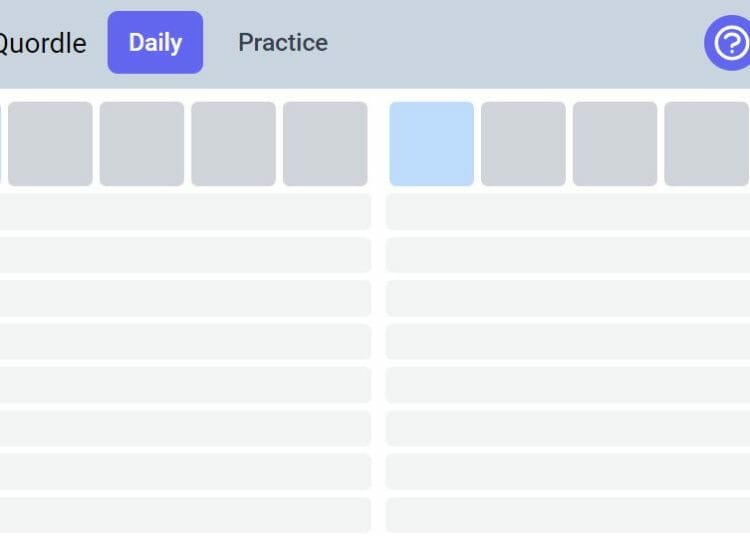Screen dimensions: 750x536
Task: Switch to the Practice tab
Action: tap(283, 43)
